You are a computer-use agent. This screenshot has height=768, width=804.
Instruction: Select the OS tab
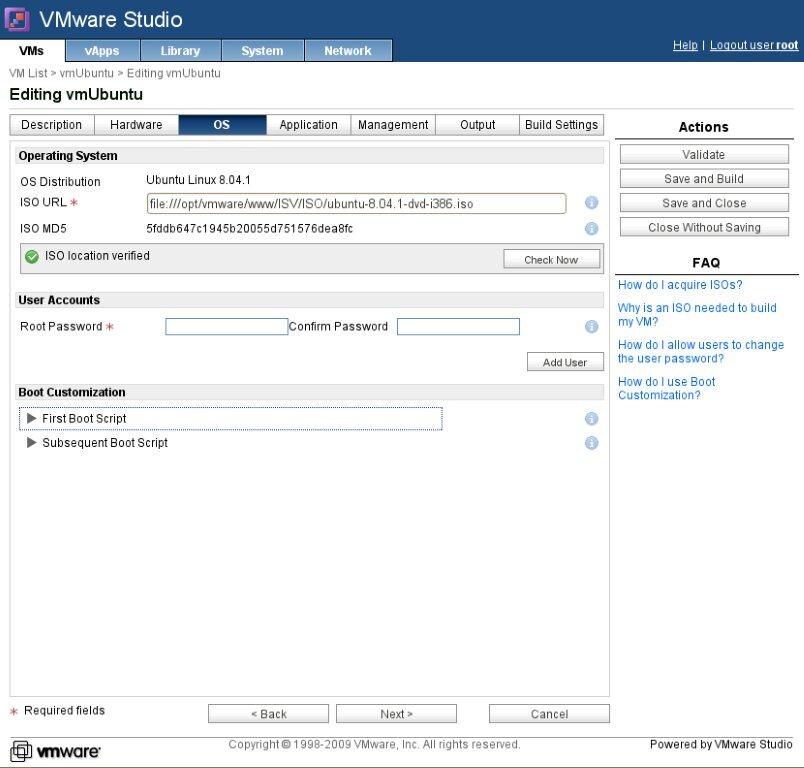(x=222, y=125)
